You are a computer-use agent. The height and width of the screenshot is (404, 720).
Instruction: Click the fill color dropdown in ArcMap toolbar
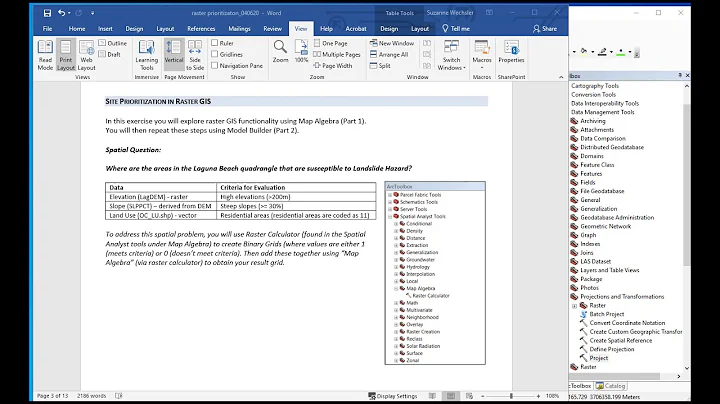tap(593, 52)
